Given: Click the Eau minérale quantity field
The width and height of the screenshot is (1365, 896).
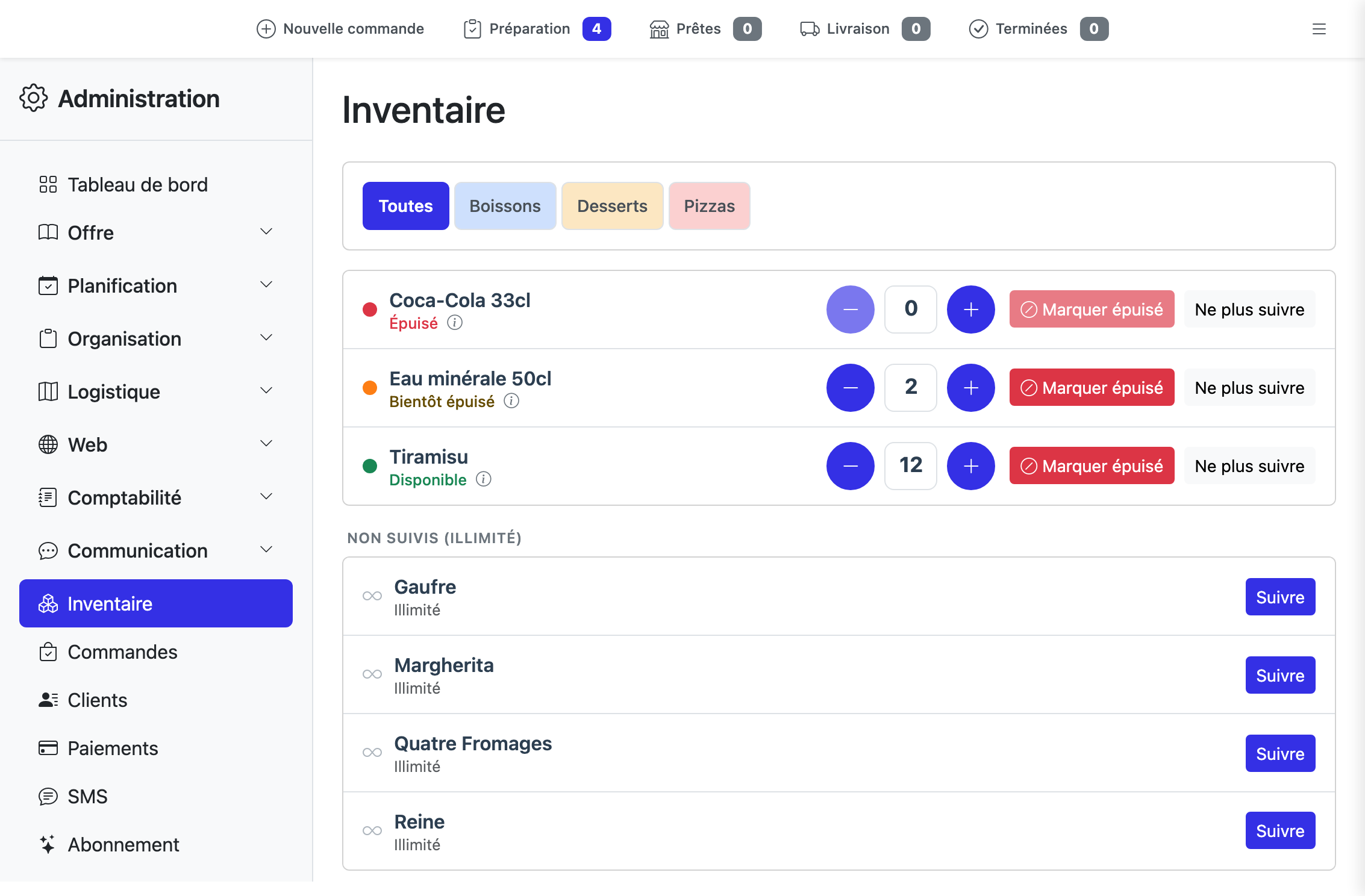Looking at the screenshot, I should click(x=910, y=388).
